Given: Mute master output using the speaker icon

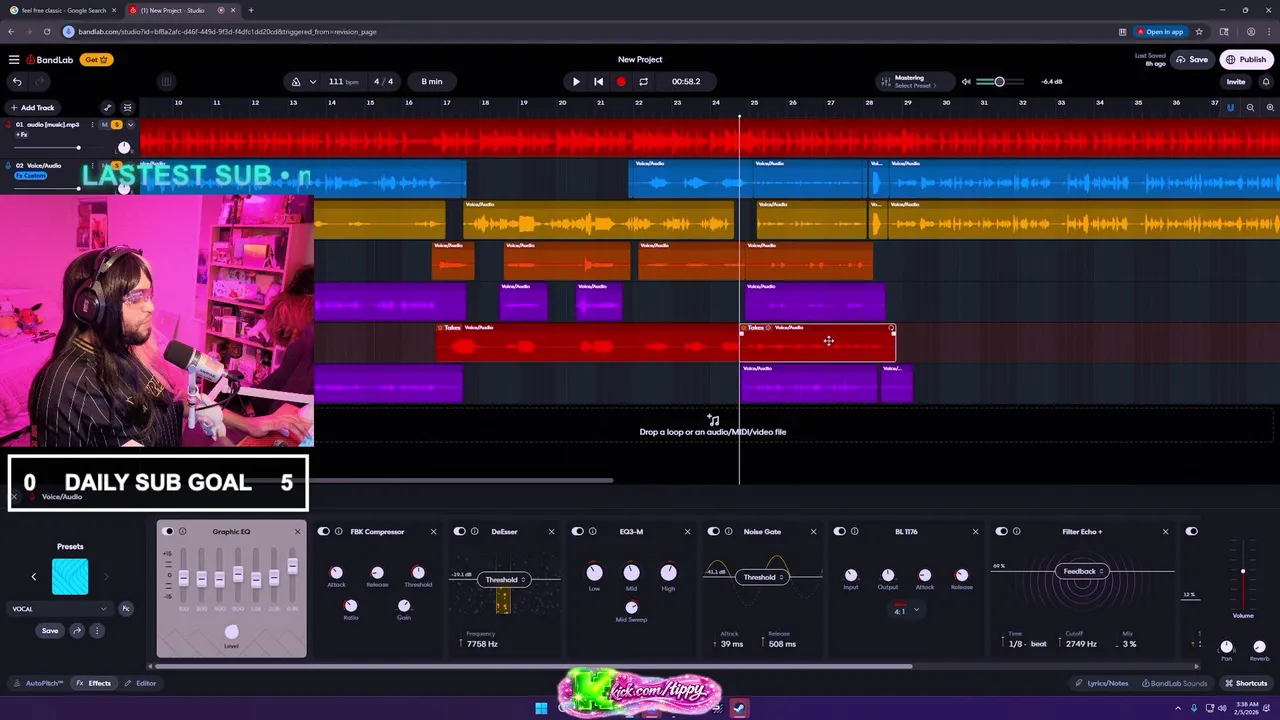Looking at the screenshot, I should click(x=966, y=82).
